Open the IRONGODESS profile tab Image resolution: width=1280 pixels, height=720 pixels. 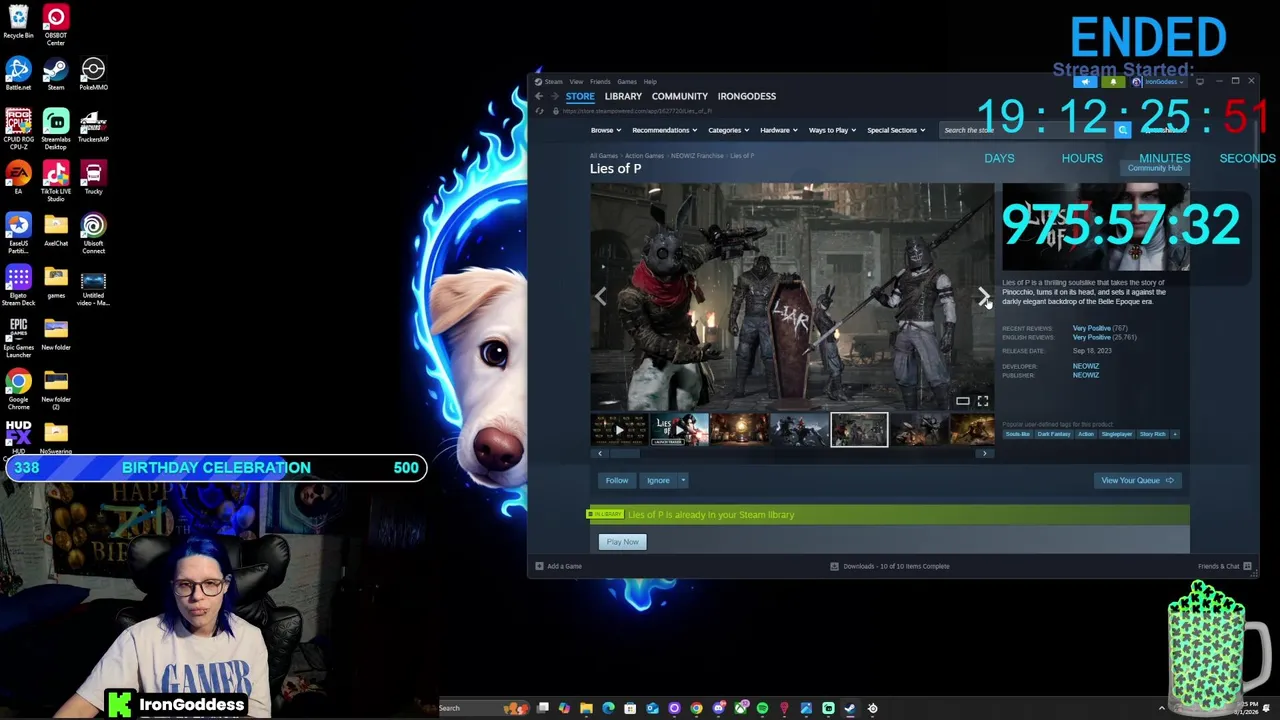tap(747, 96)
